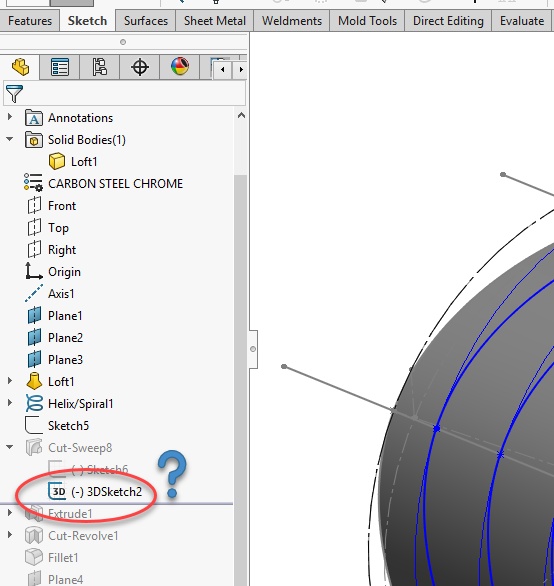Select the Fillet1 tree item

63,558
